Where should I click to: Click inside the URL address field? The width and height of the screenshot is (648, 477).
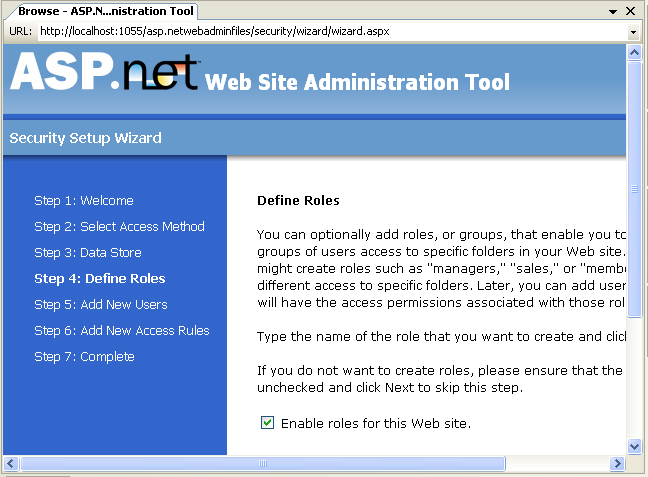[x=330, y=31]
